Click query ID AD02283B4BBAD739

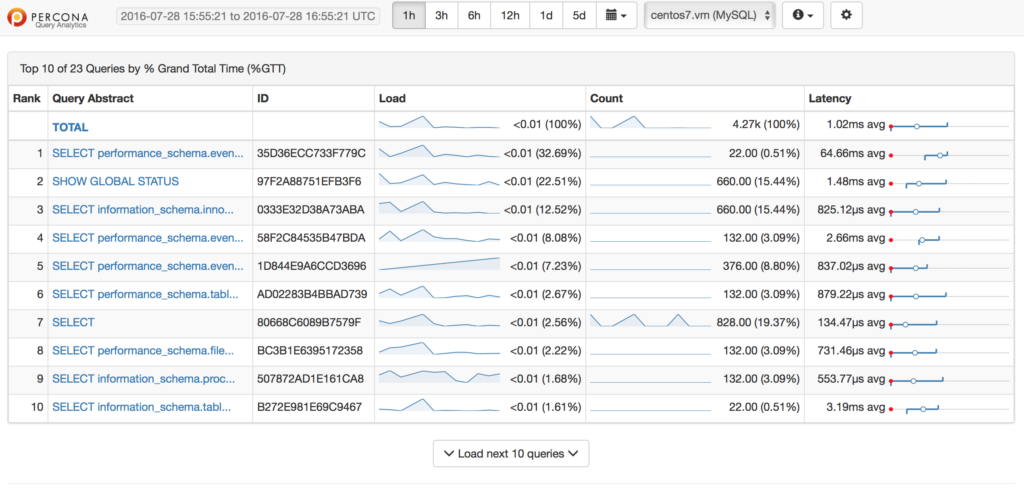(x=312, y=294)
